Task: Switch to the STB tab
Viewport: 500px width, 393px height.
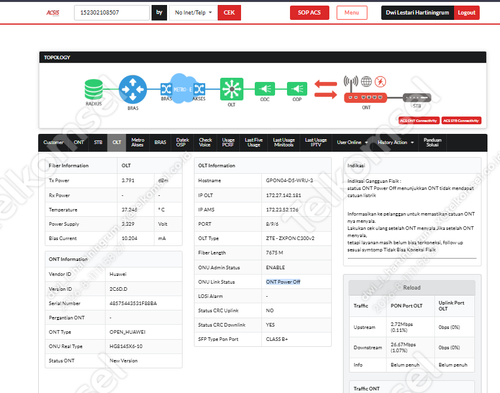Action: click(x=98, y=142)
